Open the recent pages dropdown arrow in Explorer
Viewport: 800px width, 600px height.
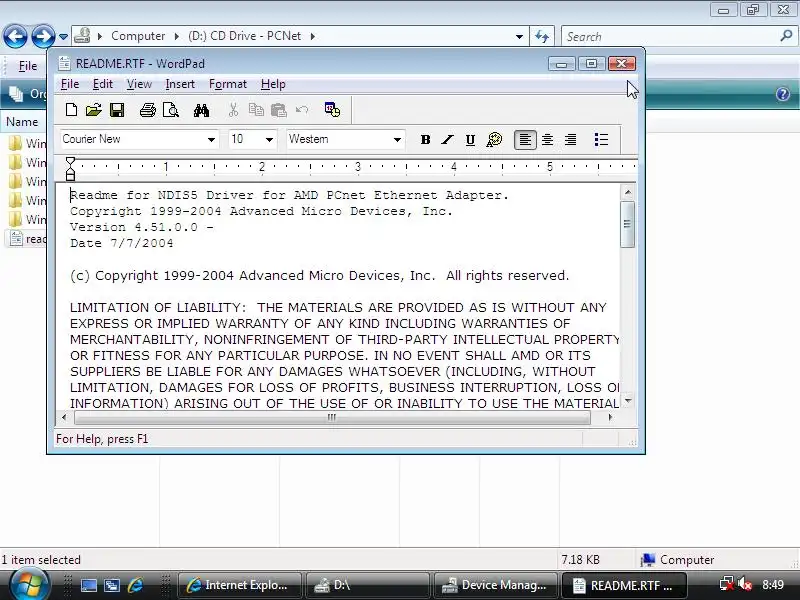(63, 37)
